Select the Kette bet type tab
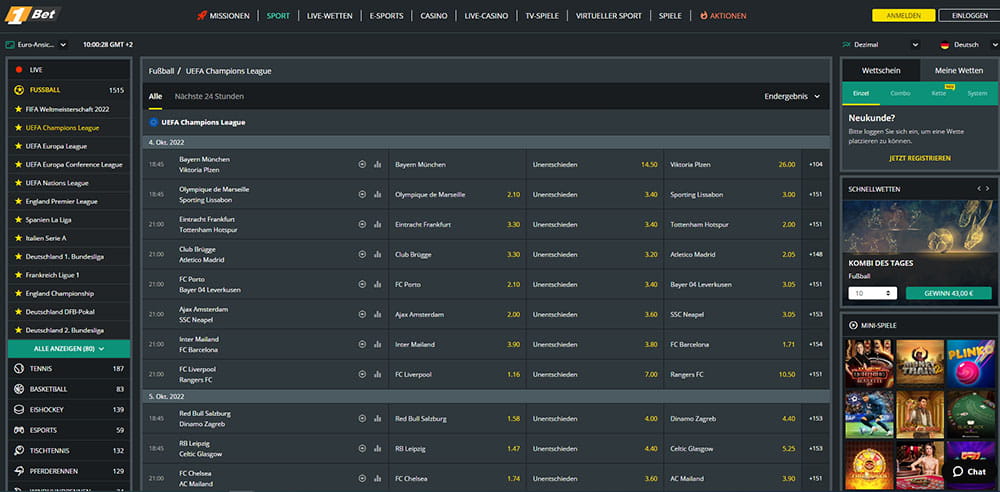1000x492 pixels. (x=939, y=93)
